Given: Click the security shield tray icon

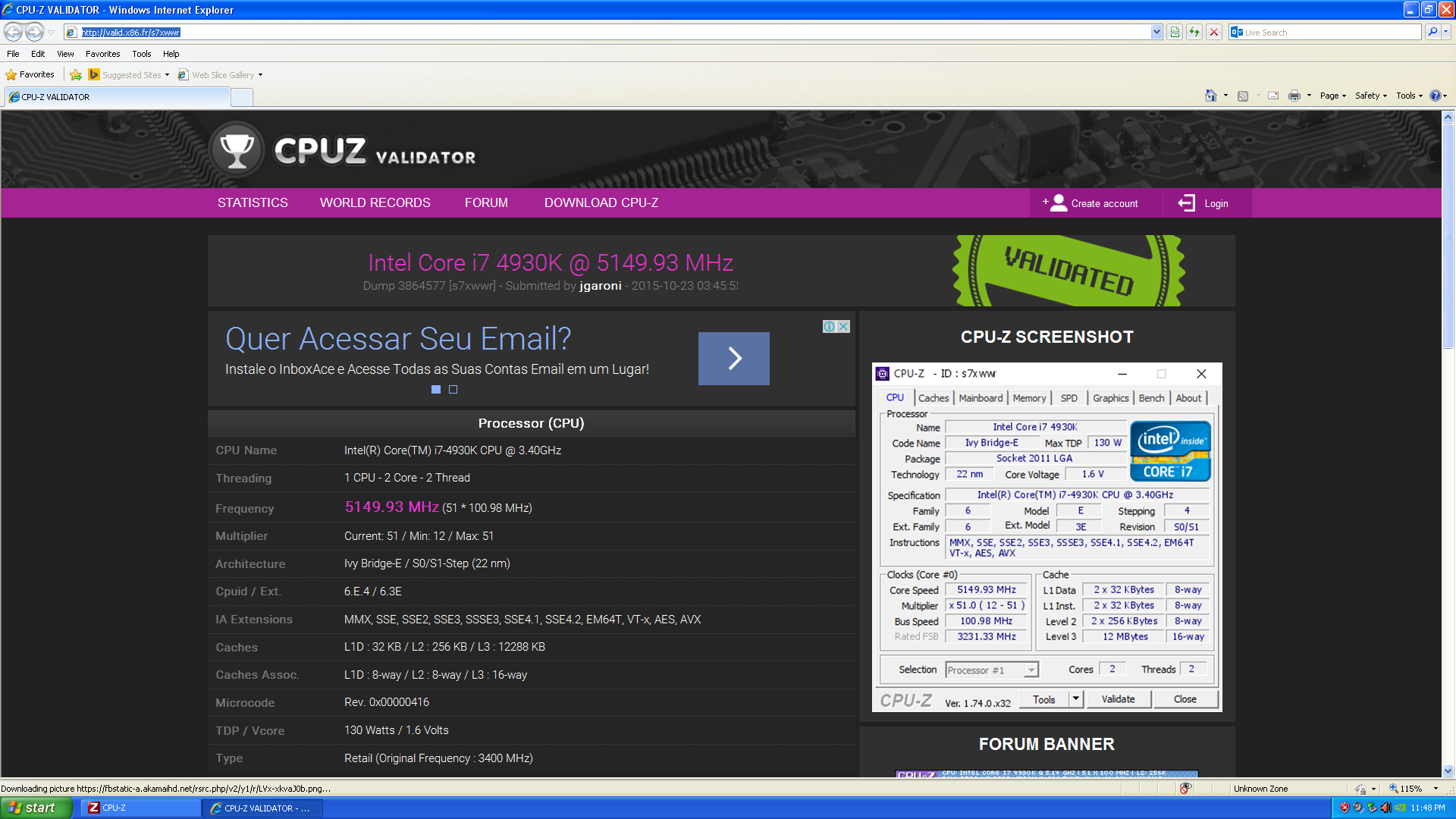Looking at the screenshot, I should pyautogui.click(x=1345, y=808).
